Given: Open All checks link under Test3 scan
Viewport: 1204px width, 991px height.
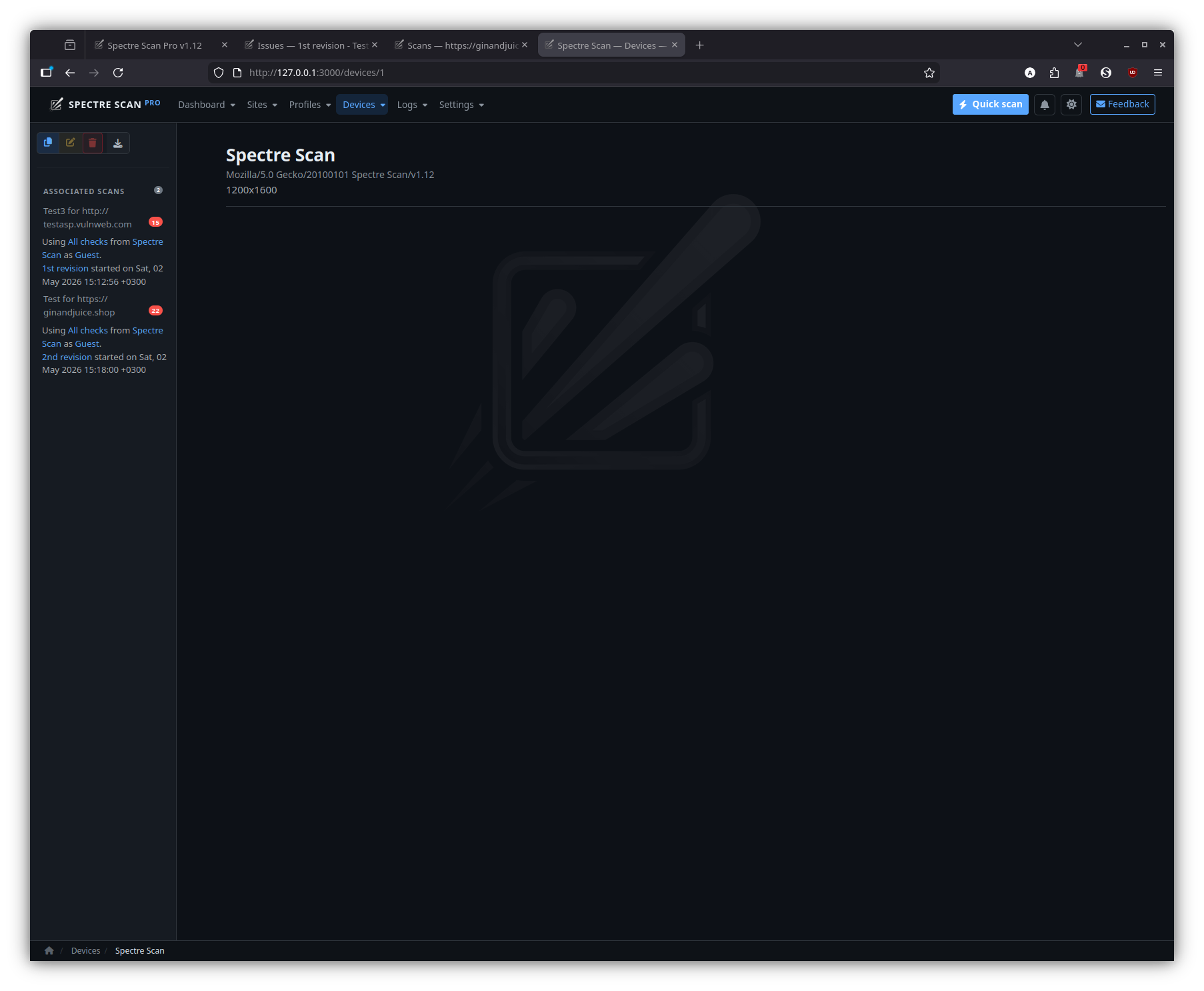Looking at the screenshot, I should click(x=88, y=242).
